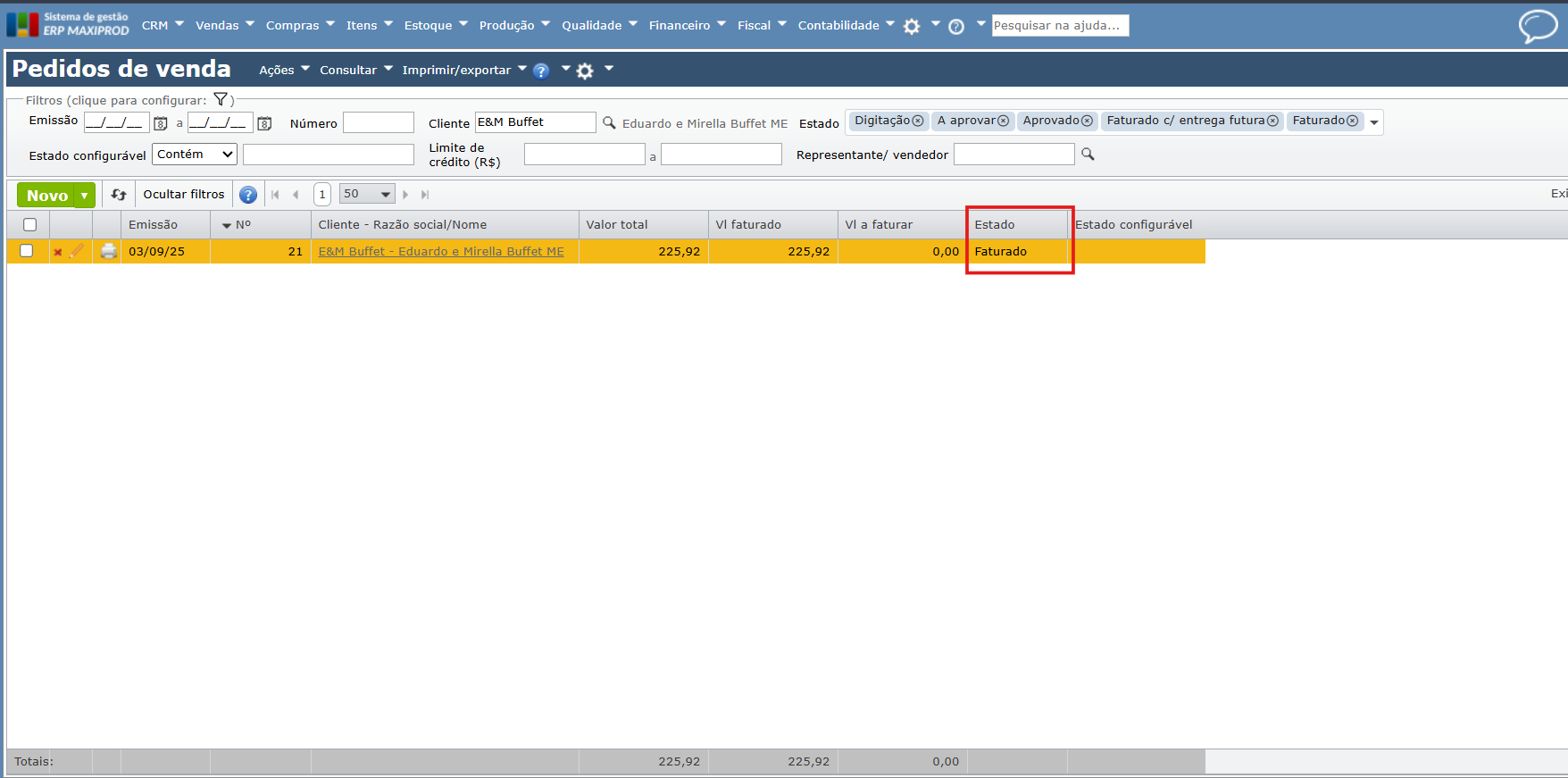
Task: Open the Ações menu
Action: (x=284, y=70)
